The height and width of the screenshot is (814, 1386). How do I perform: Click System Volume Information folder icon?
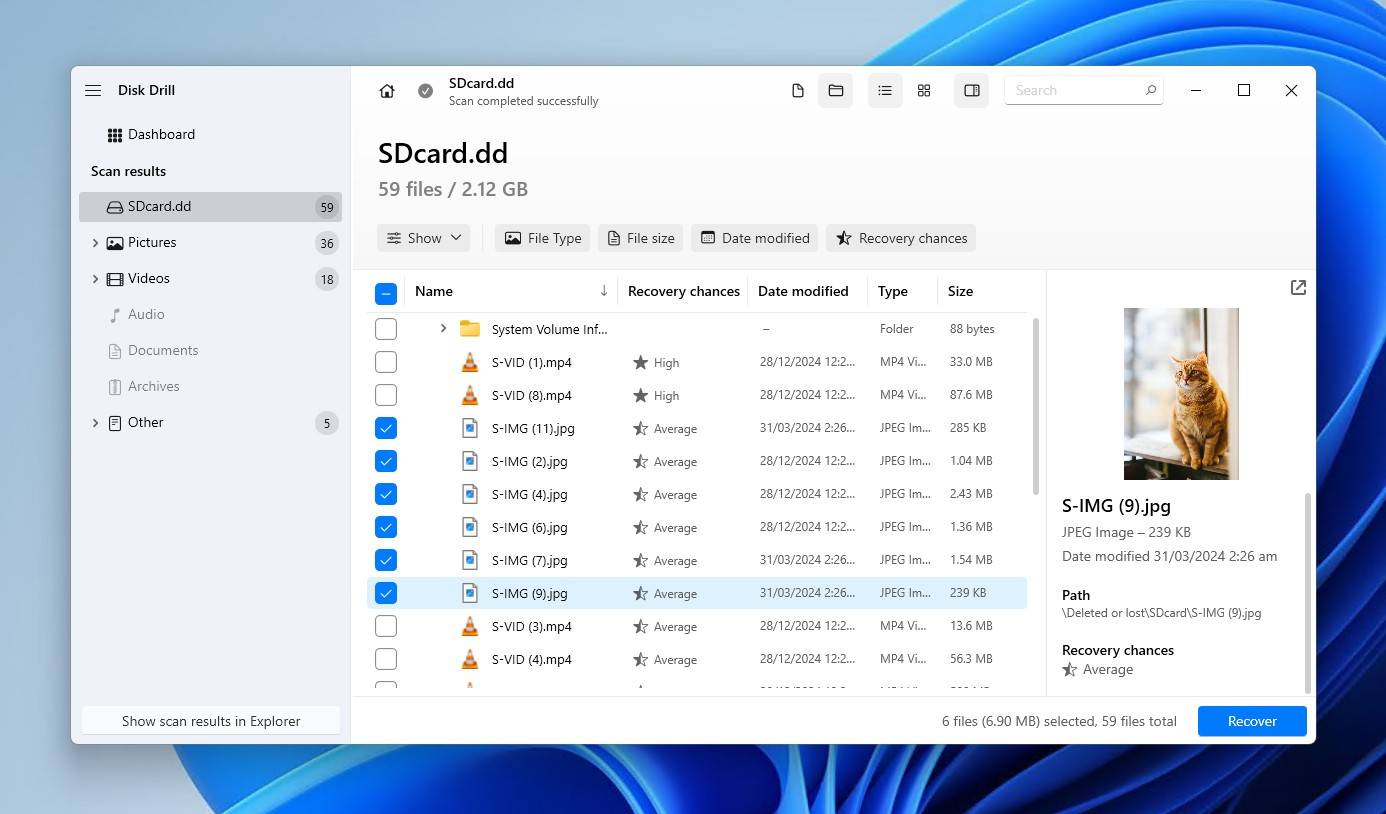coord(470,329)
